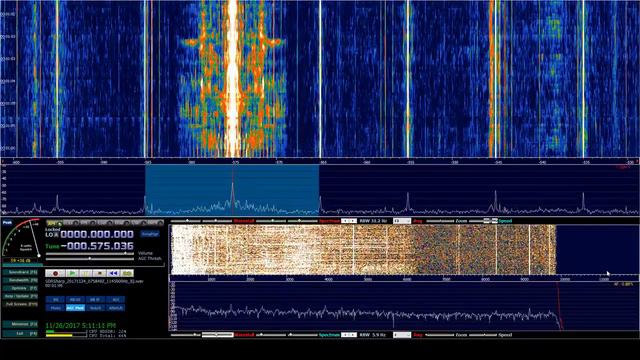Select CW demodulation mode
Image resolution: width=640 pixels, height=360 pixels.
[139, 222]
